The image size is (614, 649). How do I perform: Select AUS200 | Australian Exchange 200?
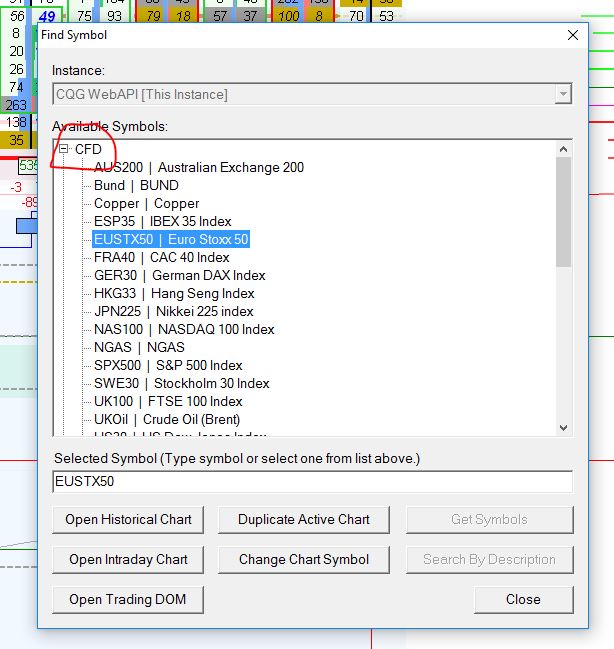click(199, 167)
